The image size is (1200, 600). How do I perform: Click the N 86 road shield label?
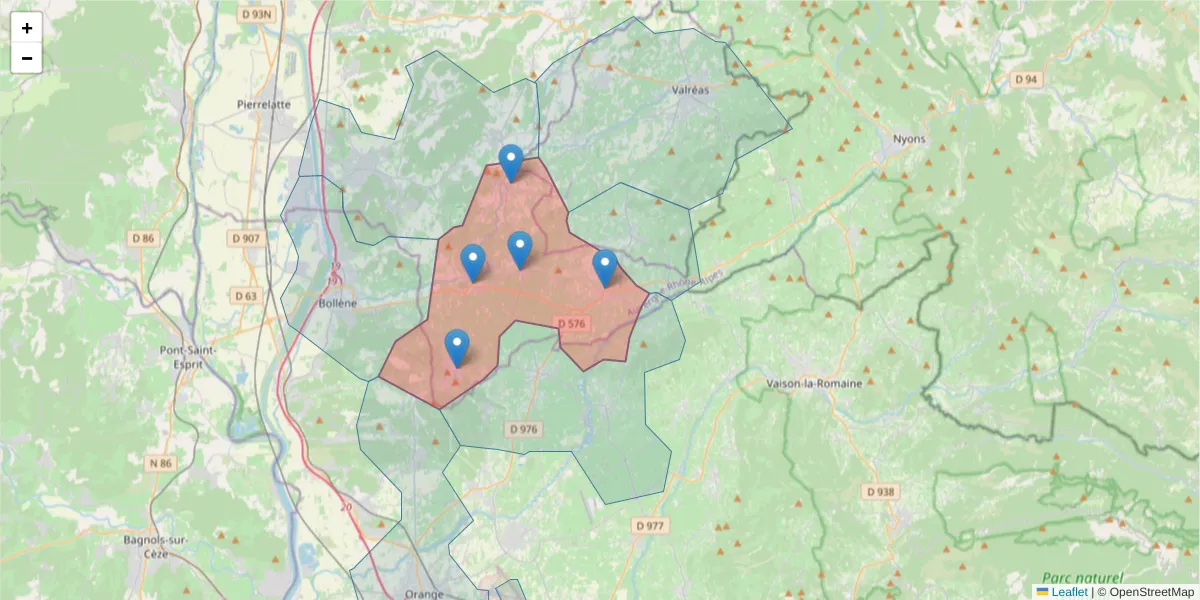pos(159,463)
